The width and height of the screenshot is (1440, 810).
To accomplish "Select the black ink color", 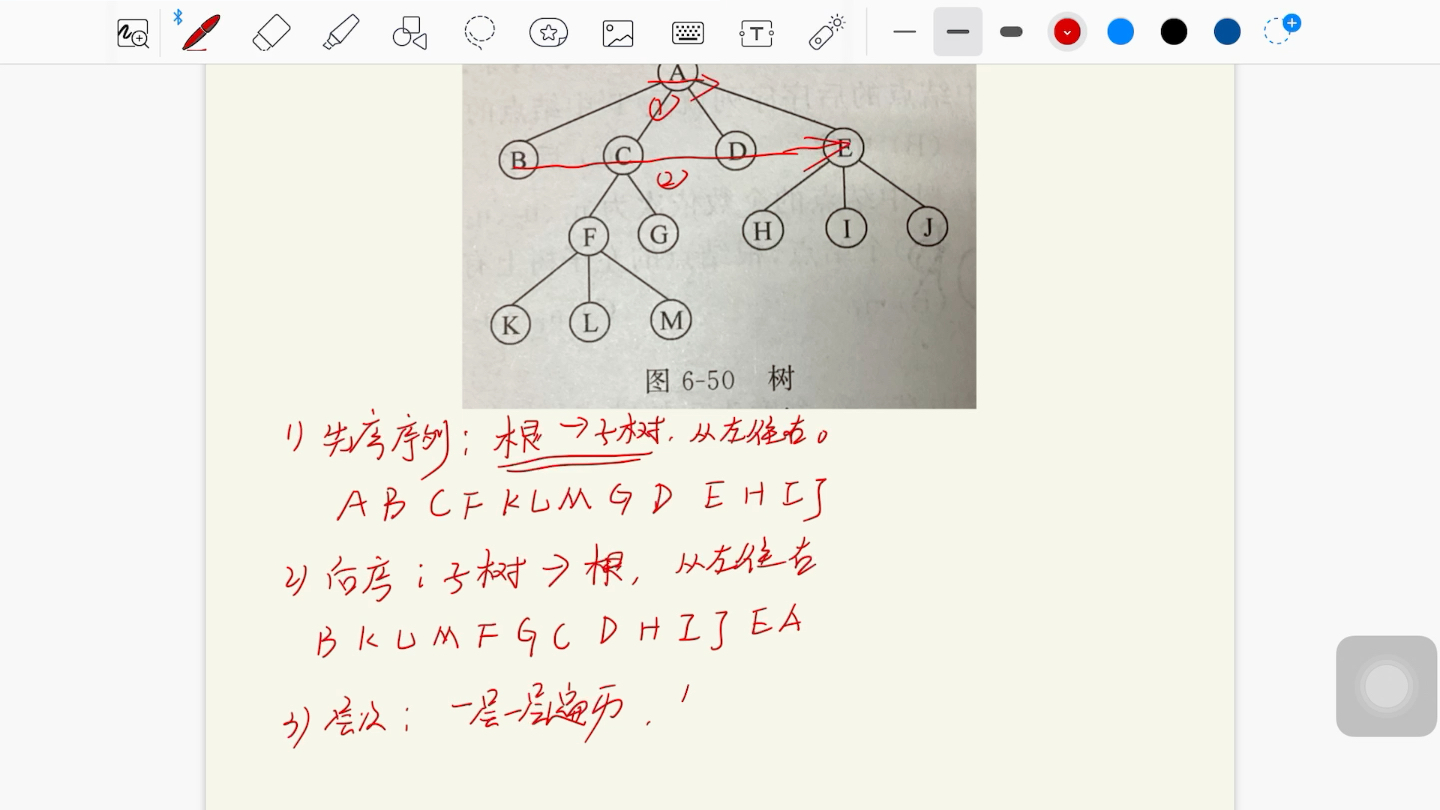I will point(1173,31).
